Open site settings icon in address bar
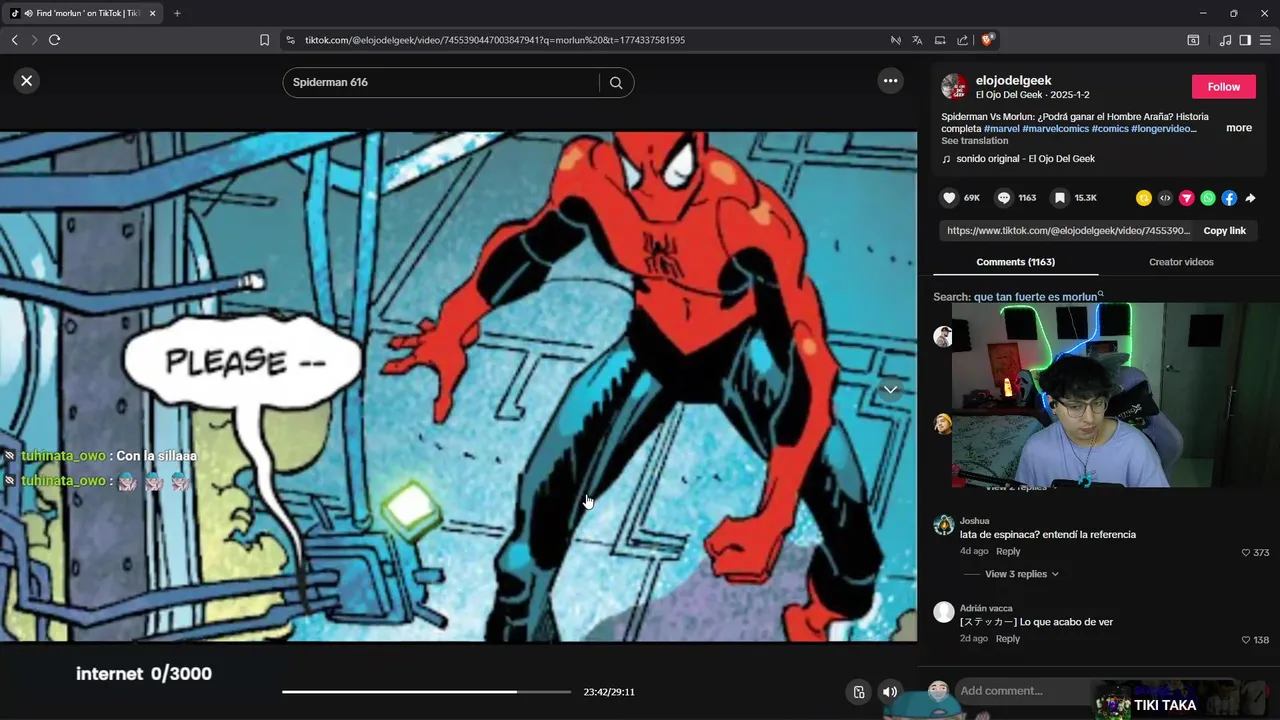Viewport: 1280px width, 720px height. click(290, 40)
